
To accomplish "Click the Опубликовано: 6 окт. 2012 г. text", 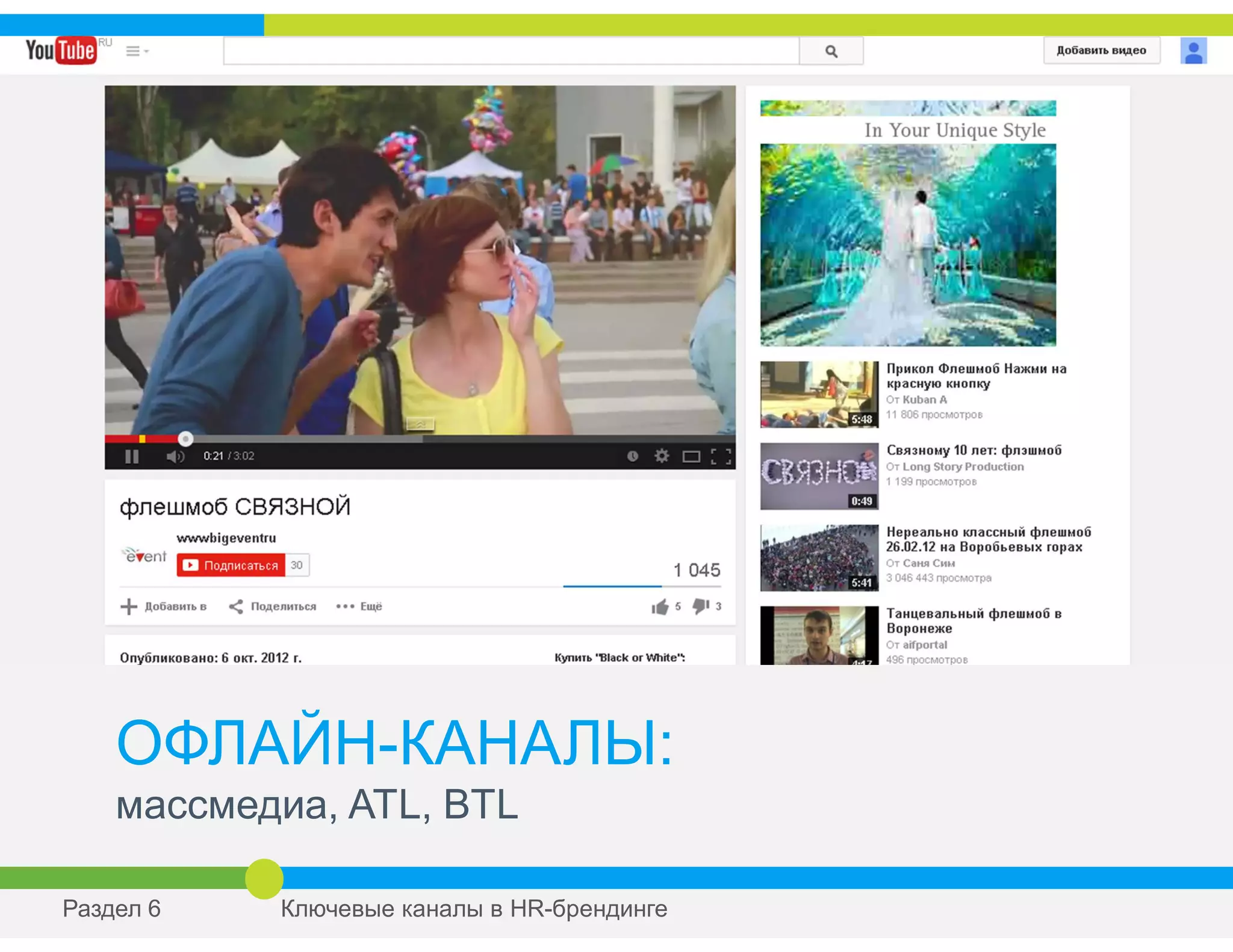I will tap(211, 658).
